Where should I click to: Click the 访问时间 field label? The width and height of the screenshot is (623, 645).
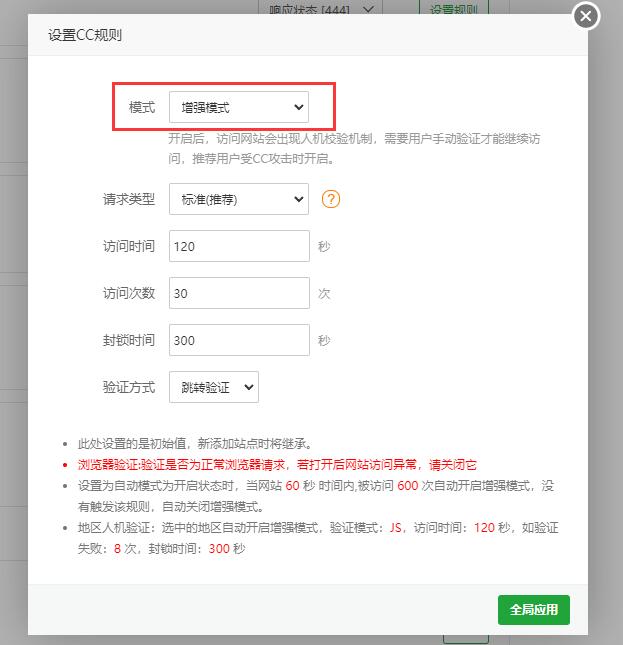[129, 246]
